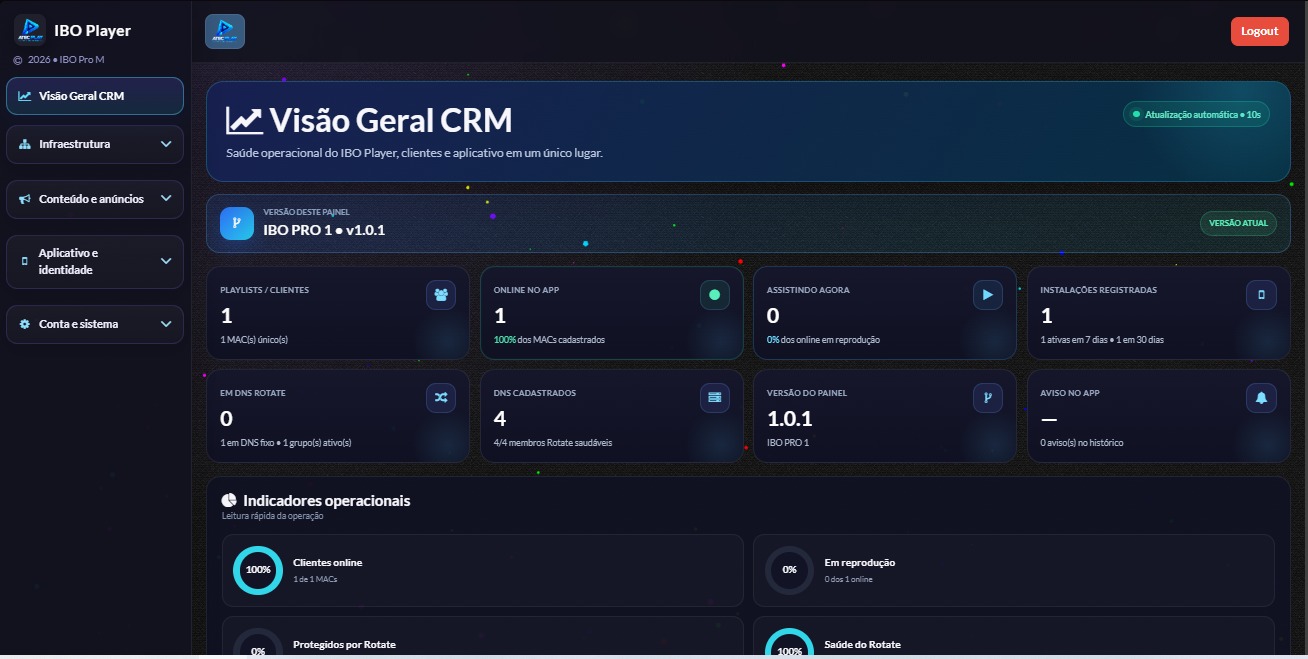The width and height of the screenshot is (1308, 659).
Task: Click the server icon on DNS Cadastrados card
Action: point(714,398)
